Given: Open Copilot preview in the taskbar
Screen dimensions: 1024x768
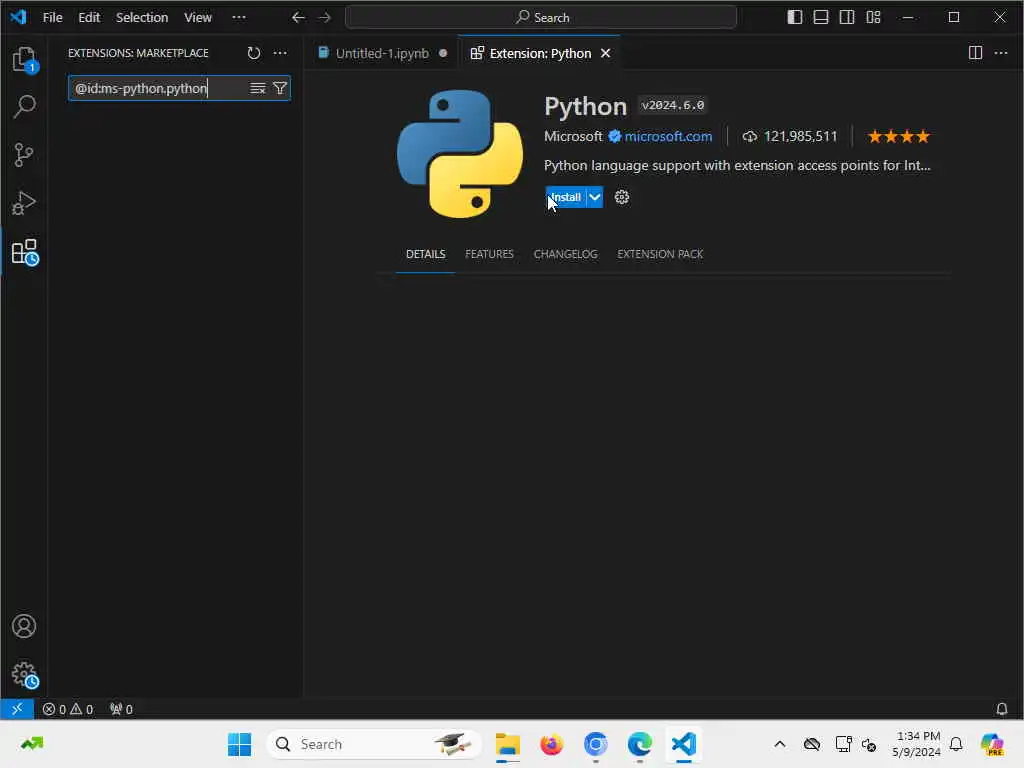Looking at the screenshot, I should click(993, 744).
